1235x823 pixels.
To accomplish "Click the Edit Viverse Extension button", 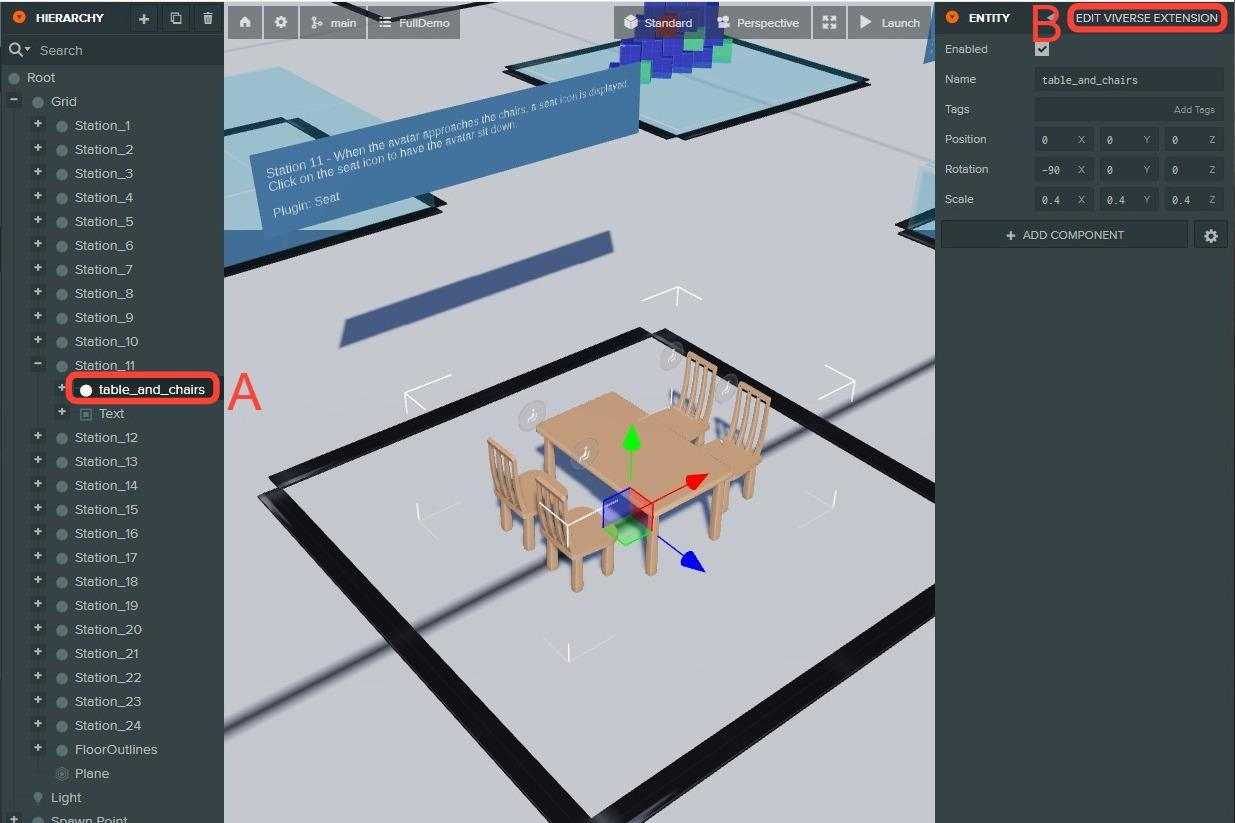I will coord(1146,18).
